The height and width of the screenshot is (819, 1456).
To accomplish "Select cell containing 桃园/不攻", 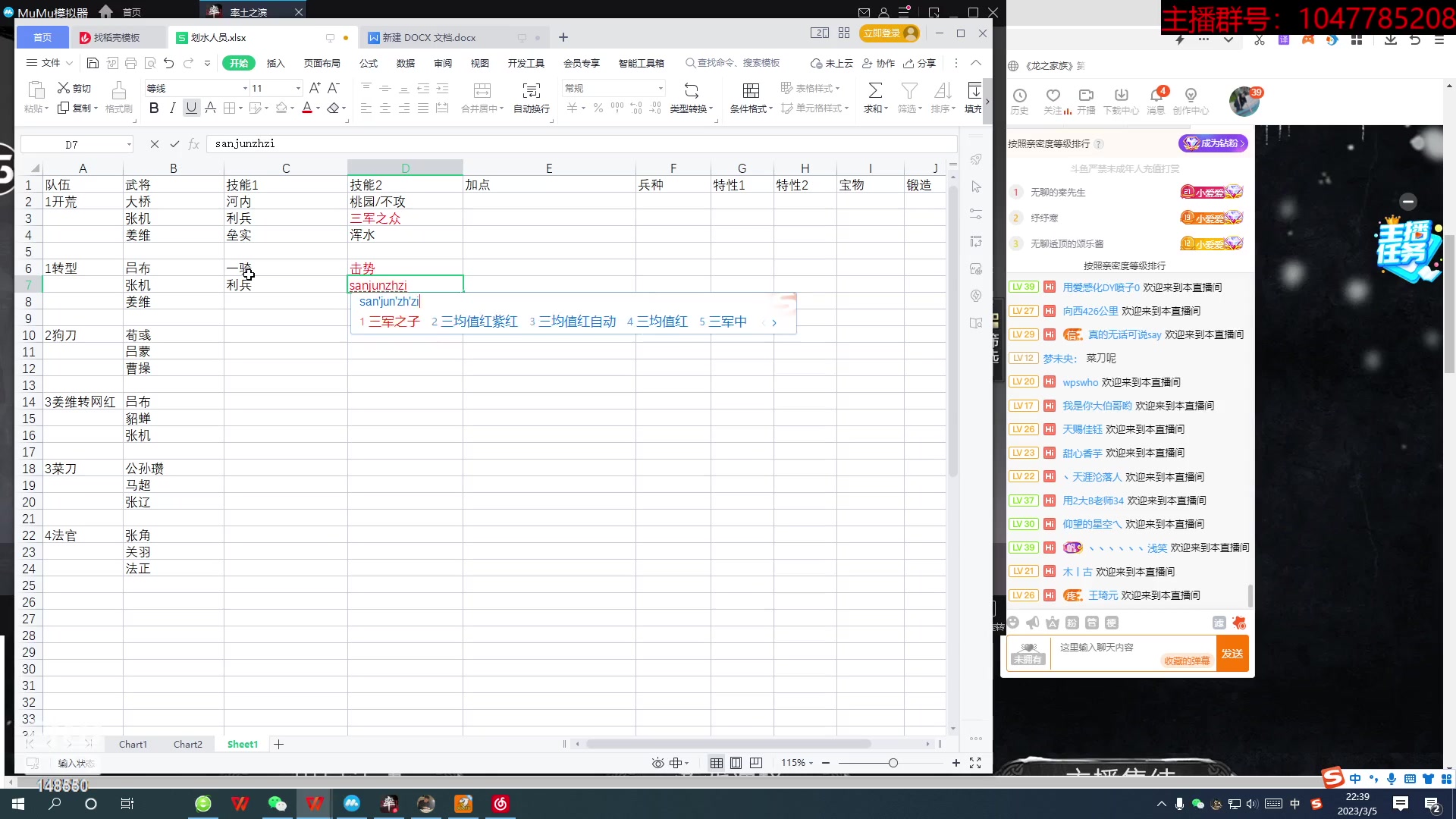I will [405, 202].
